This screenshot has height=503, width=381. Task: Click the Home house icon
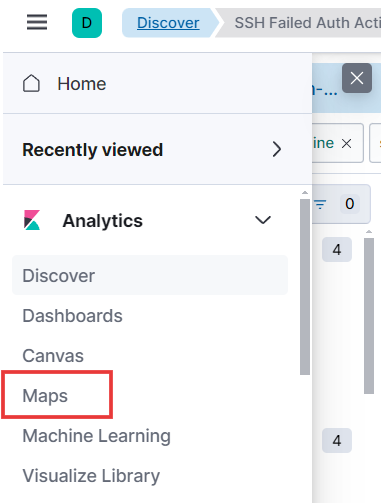point(31,83)
